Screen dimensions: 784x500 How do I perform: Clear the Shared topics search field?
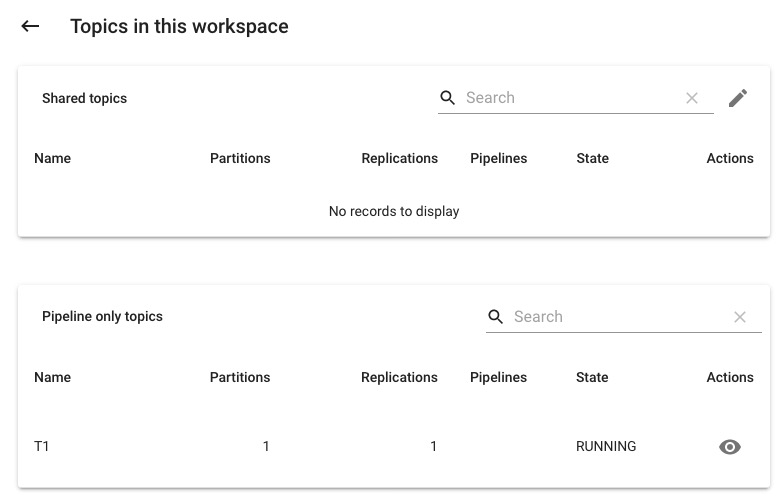(x=692, y=98)
